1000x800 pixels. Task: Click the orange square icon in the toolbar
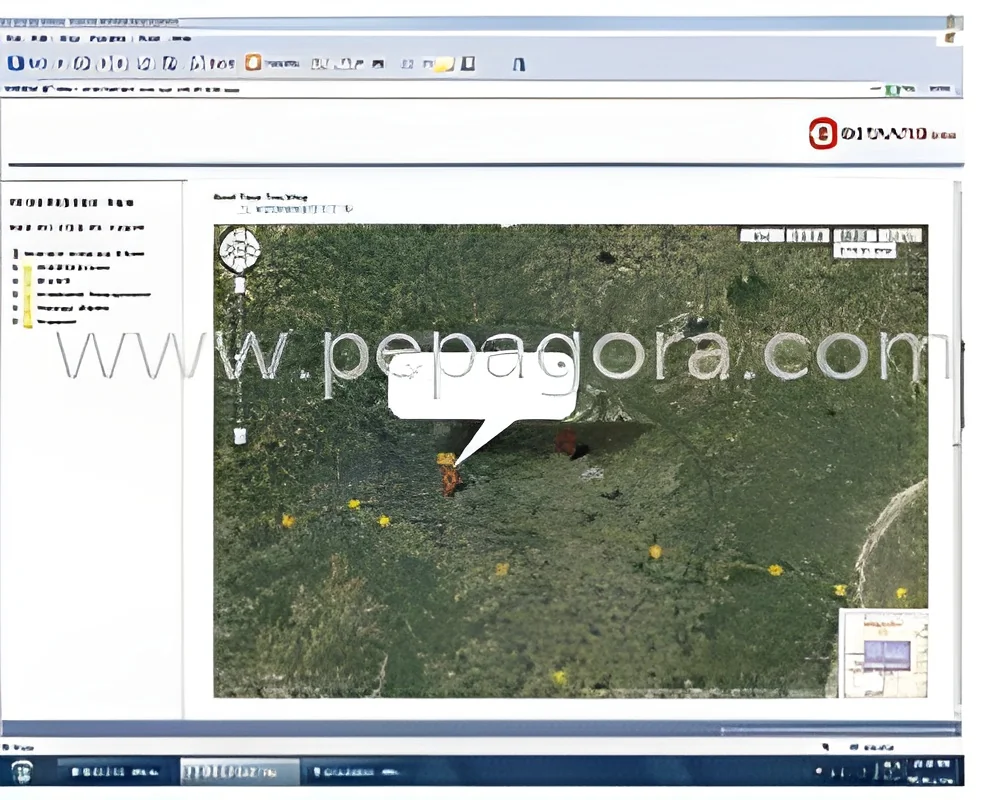253,63
